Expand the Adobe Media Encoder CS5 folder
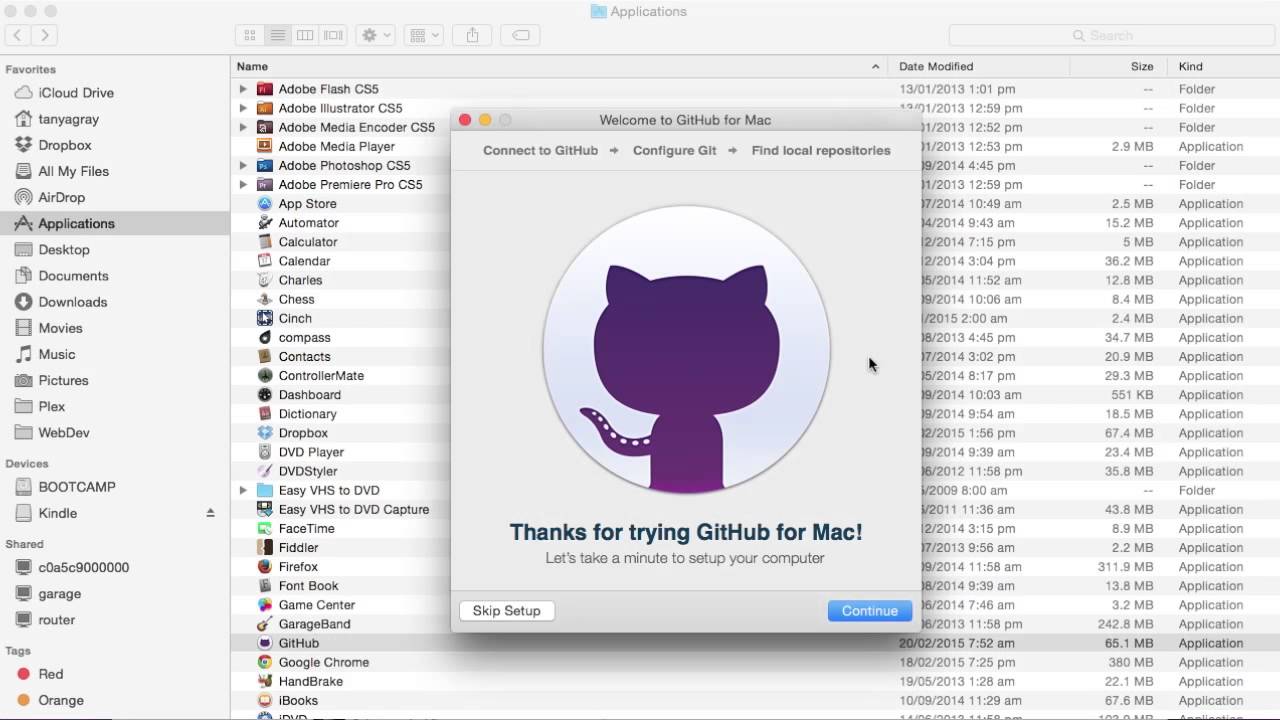The width and height of the screenshot is (1280, 720). click(x=243, y=127)
